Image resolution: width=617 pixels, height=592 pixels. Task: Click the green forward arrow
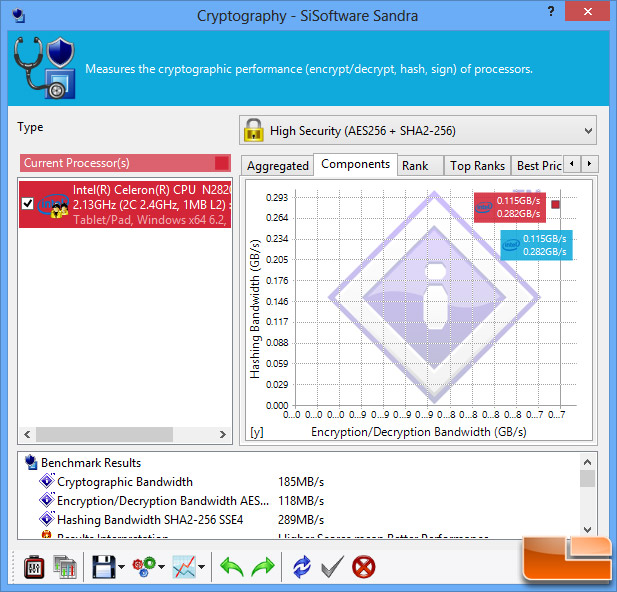[263, 567]
